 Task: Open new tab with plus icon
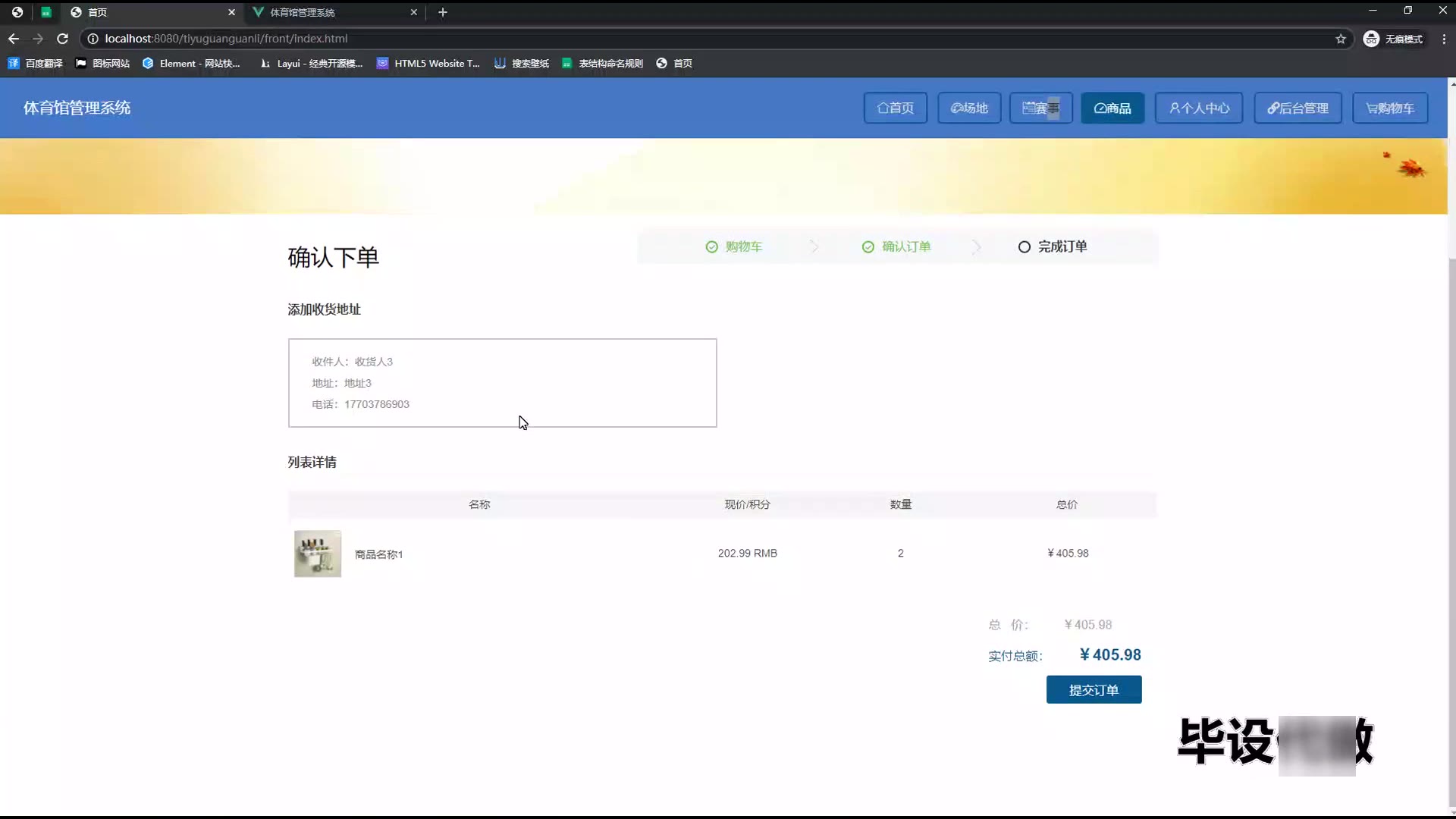(x=443, y=12)
